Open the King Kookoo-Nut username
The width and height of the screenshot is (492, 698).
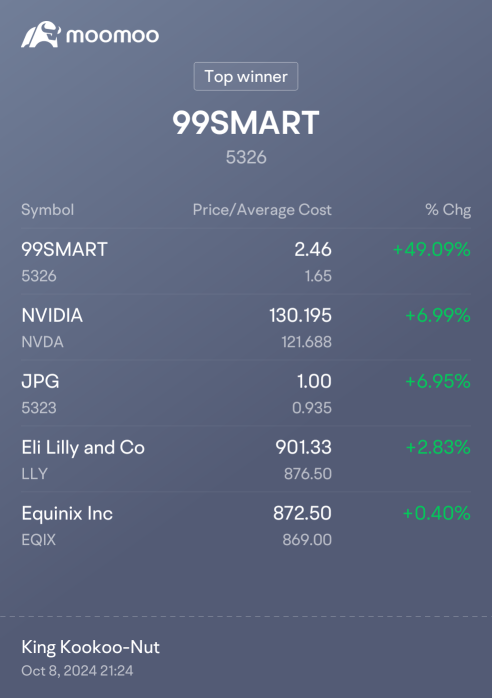[90, 647]
